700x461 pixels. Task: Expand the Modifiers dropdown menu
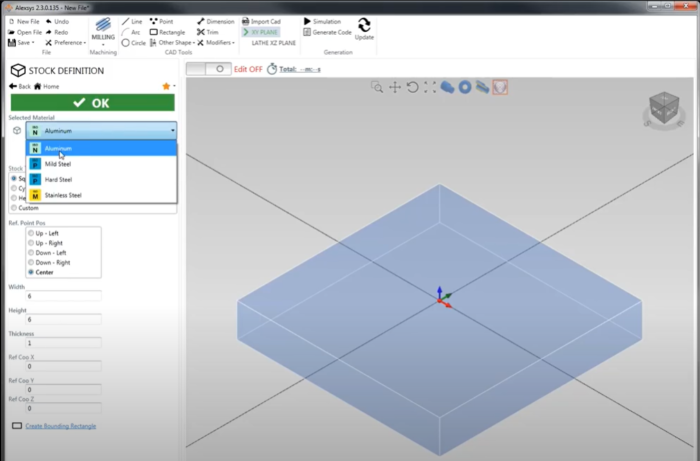point(218,43)
